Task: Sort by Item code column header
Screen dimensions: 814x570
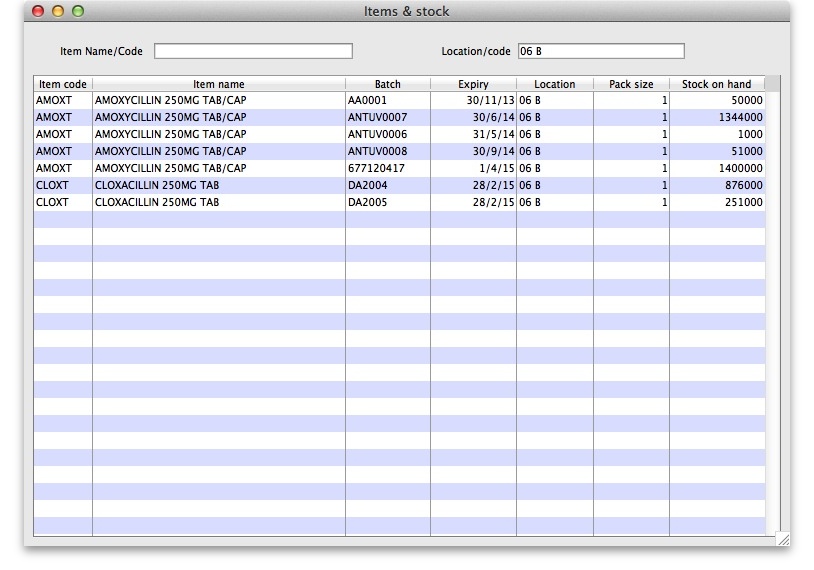Action: pos(62,84)
